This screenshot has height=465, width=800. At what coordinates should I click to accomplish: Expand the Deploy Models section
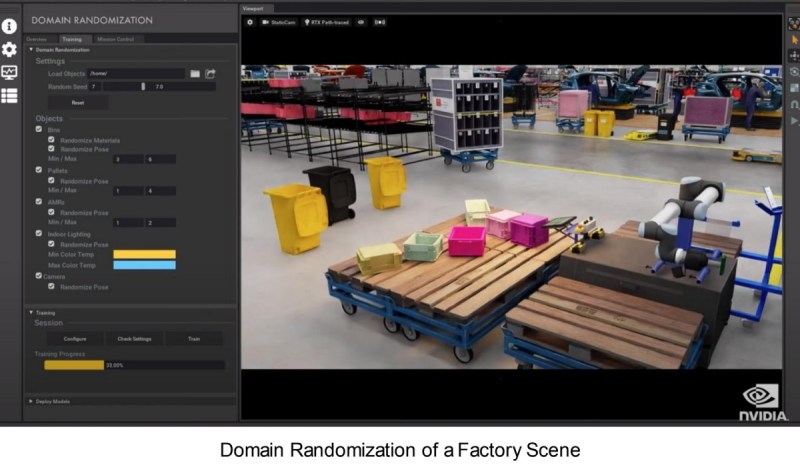coord(31,401)
